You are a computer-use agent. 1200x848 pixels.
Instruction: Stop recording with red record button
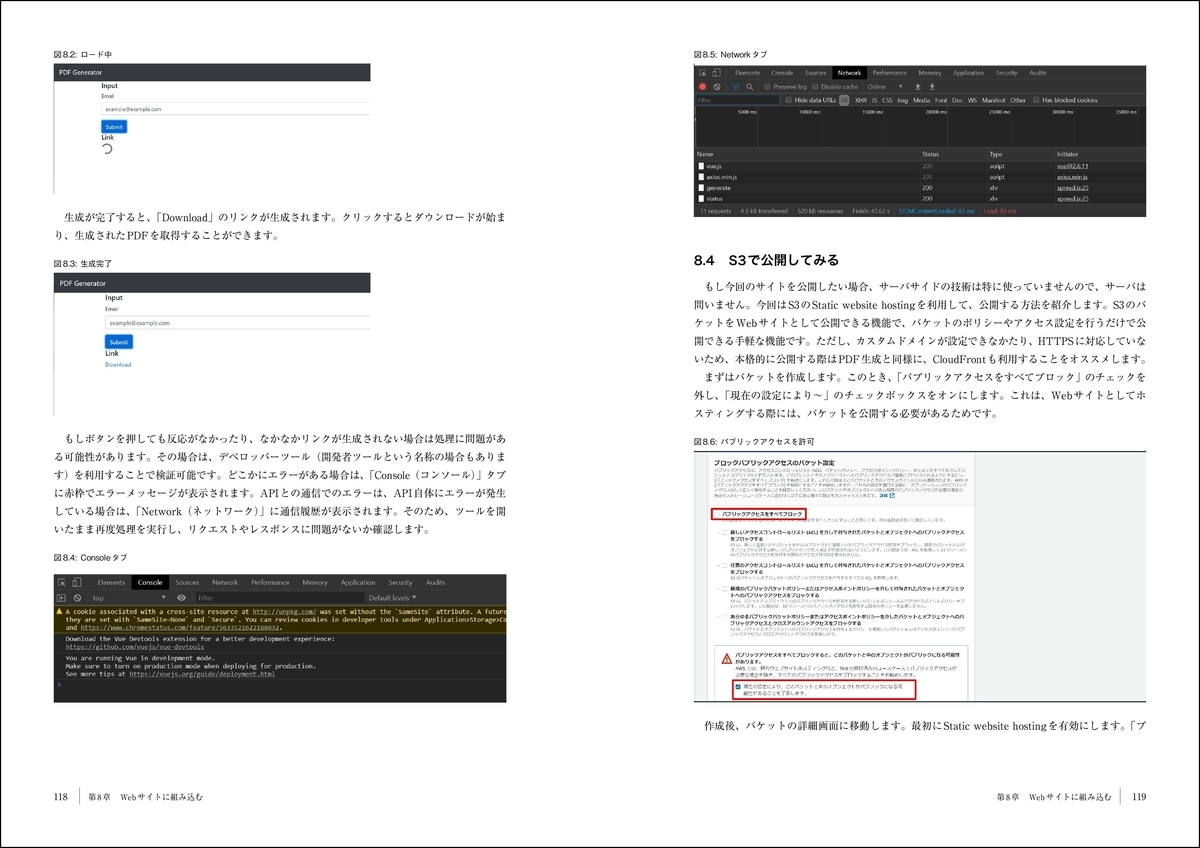tap(703, 87)
